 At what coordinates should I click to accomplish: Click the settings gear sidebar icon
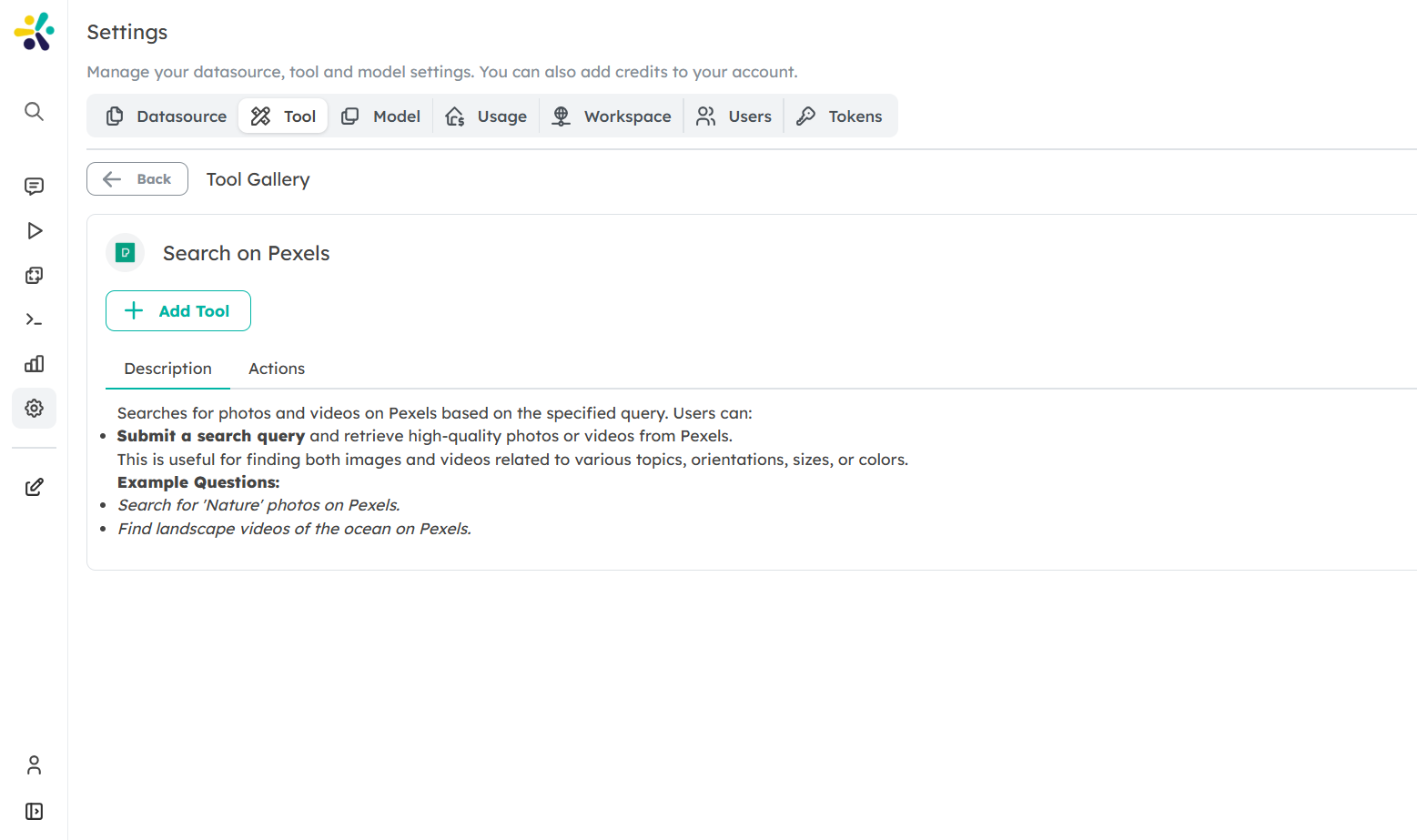click(x=34, y=409)
